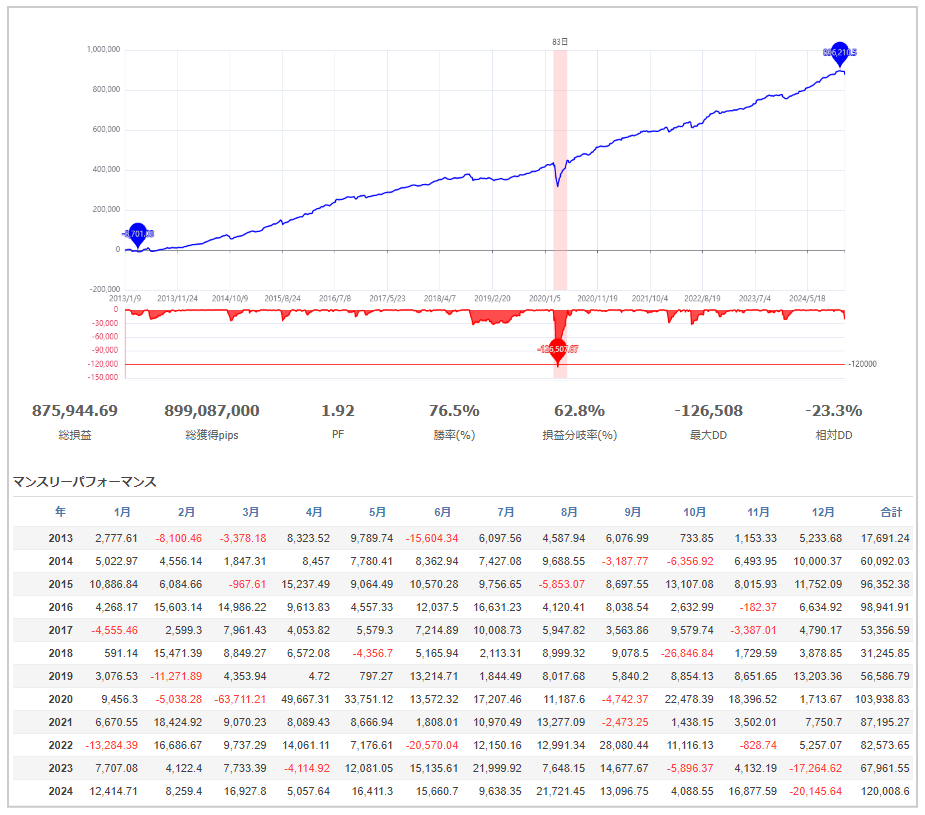Click the PF value 1.92
The width and height of the screenshot is (925, 815).
pyautogui.click(x=338, y=411)
